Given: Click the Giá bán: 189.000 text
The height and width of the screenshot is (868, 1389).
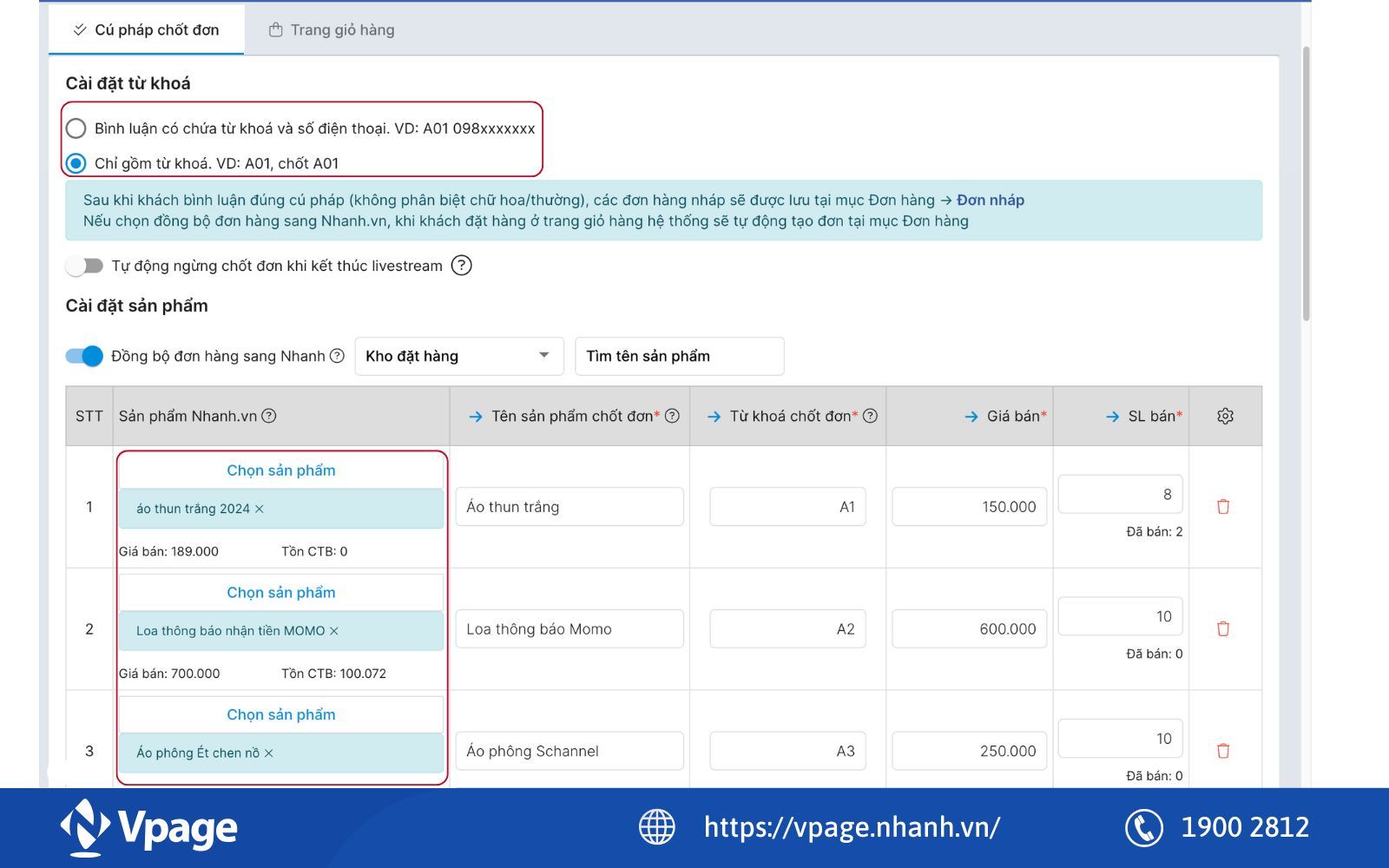Looking at the screenshot, I should tap(168, 551).
